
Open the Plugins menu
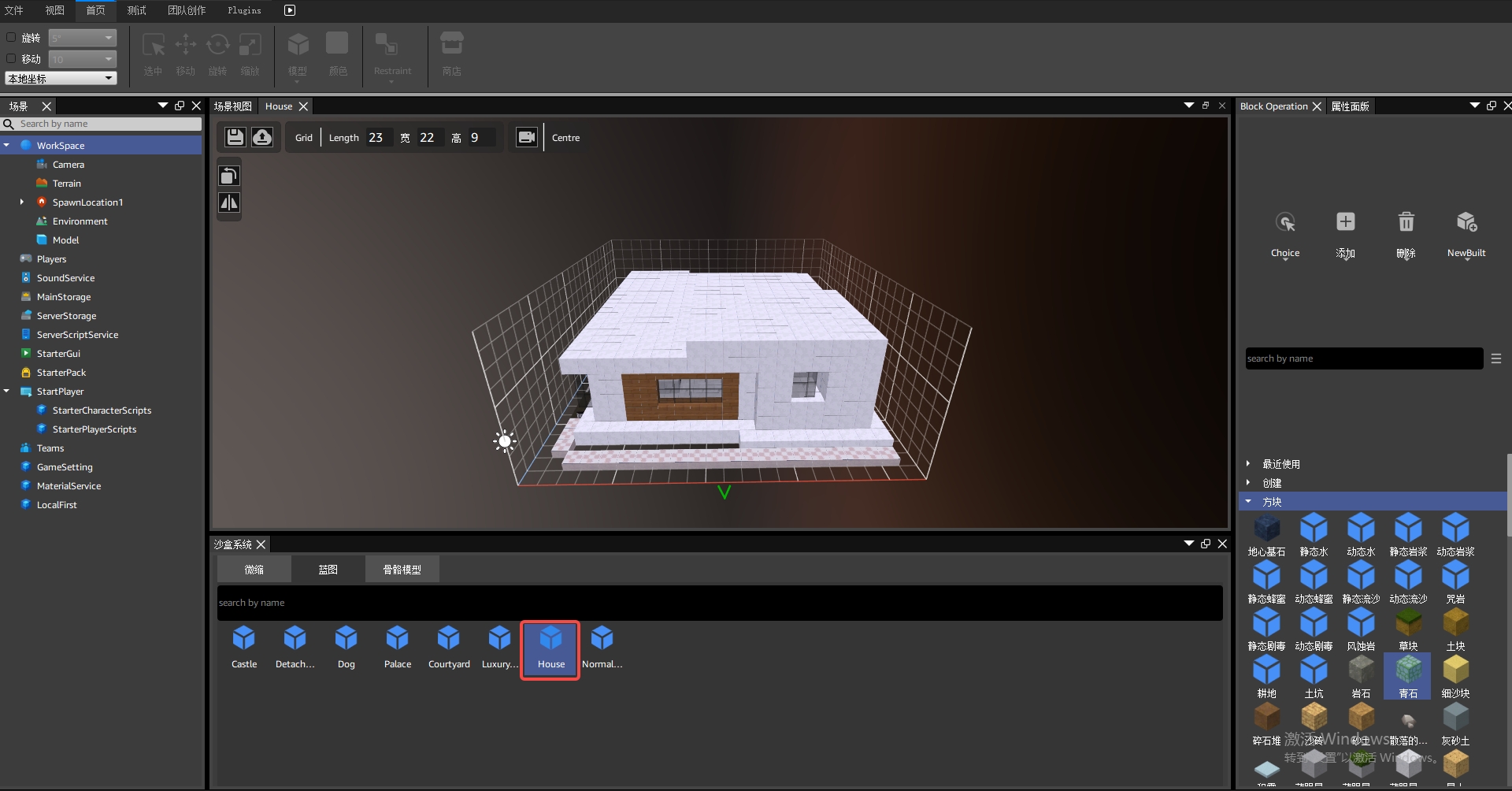click(244, 10)
